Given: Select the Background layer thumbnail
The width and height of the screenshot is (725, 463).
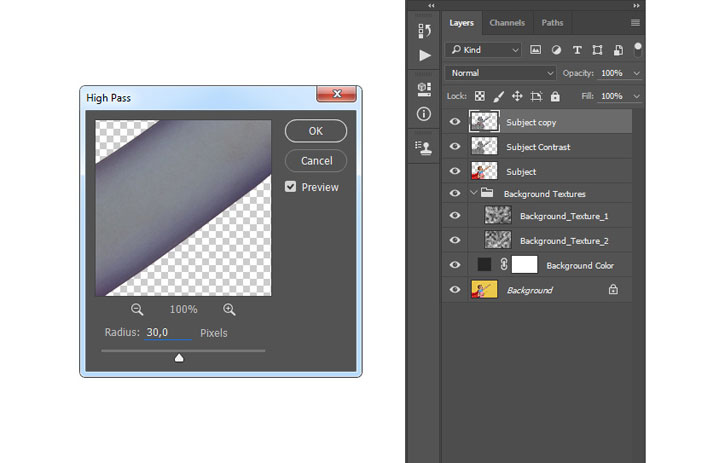Looking at the screenshot, I should [x=484, y=290].
